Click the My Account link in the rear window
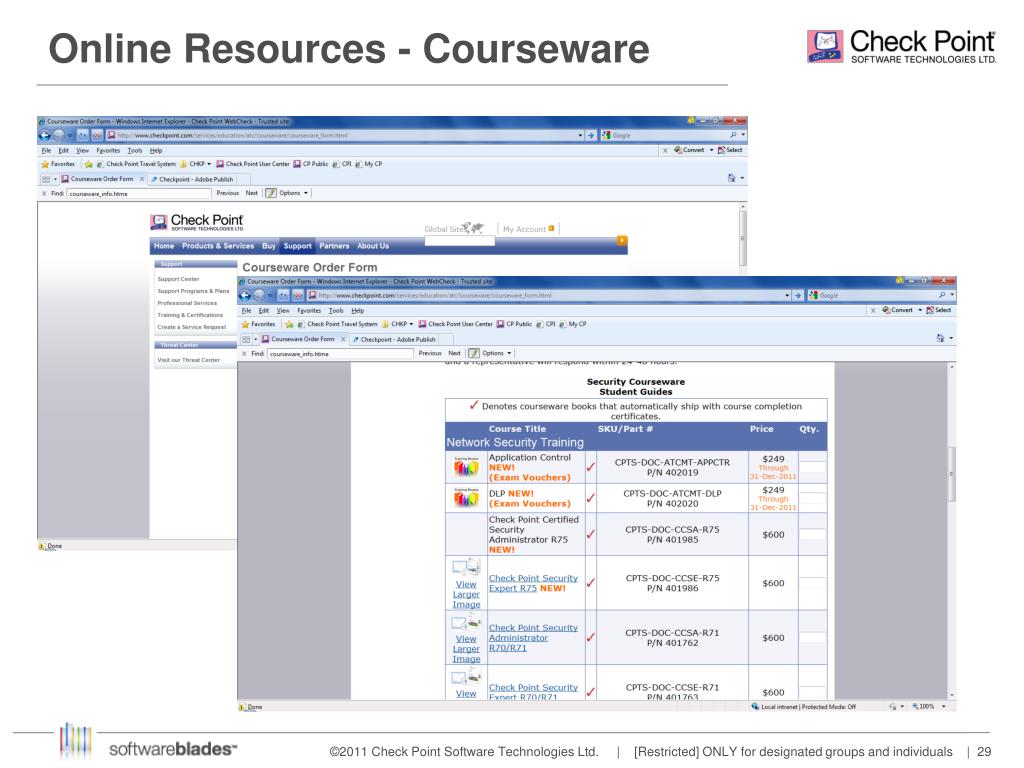The width and height of the screenshot is (1024, 768). coord(524,229)
